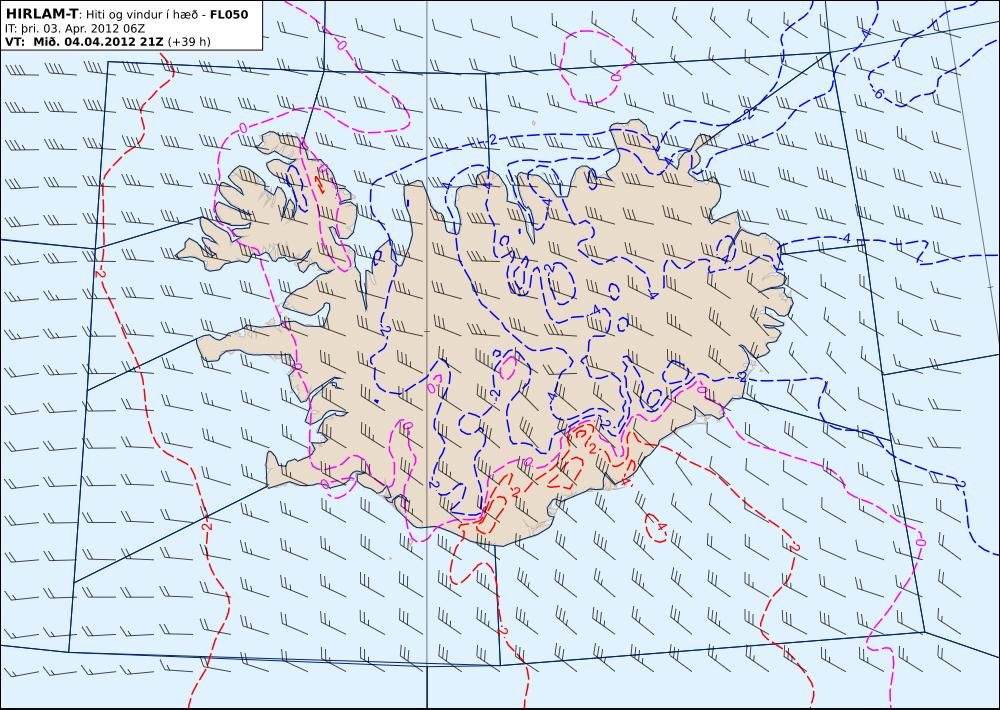Click the blue -6 contour label
Image resolution: width=1000 pixels, height=710 pixels.
click(x=877, y=94)
